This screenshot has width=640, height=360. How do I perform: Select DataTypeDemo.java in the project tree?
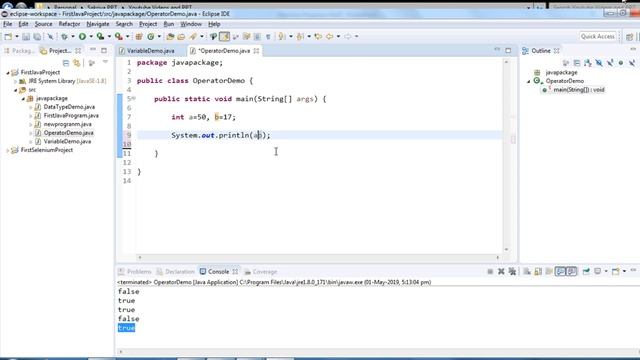[x=69, y=107]
